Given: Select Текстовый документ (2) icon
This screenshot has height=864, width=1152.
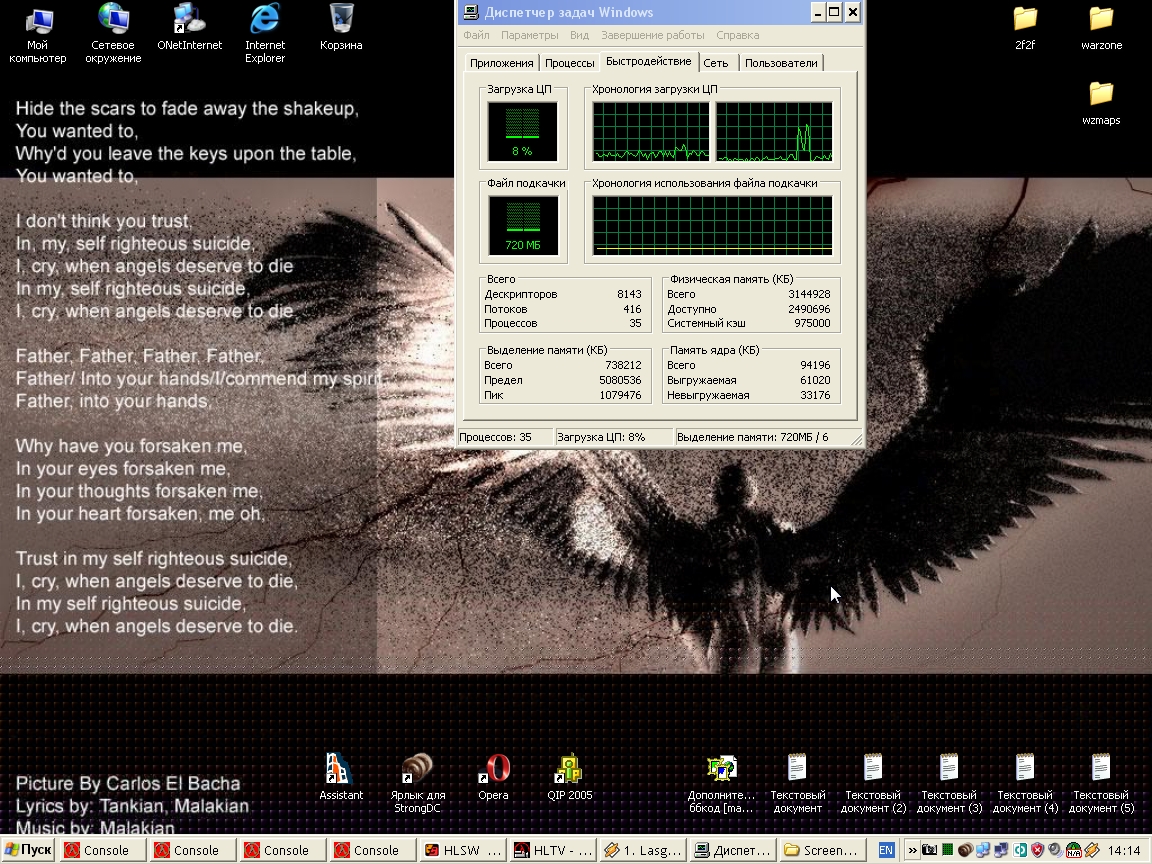Looking at the screenshot, I should pyautogui.click(x=874, y=783).
